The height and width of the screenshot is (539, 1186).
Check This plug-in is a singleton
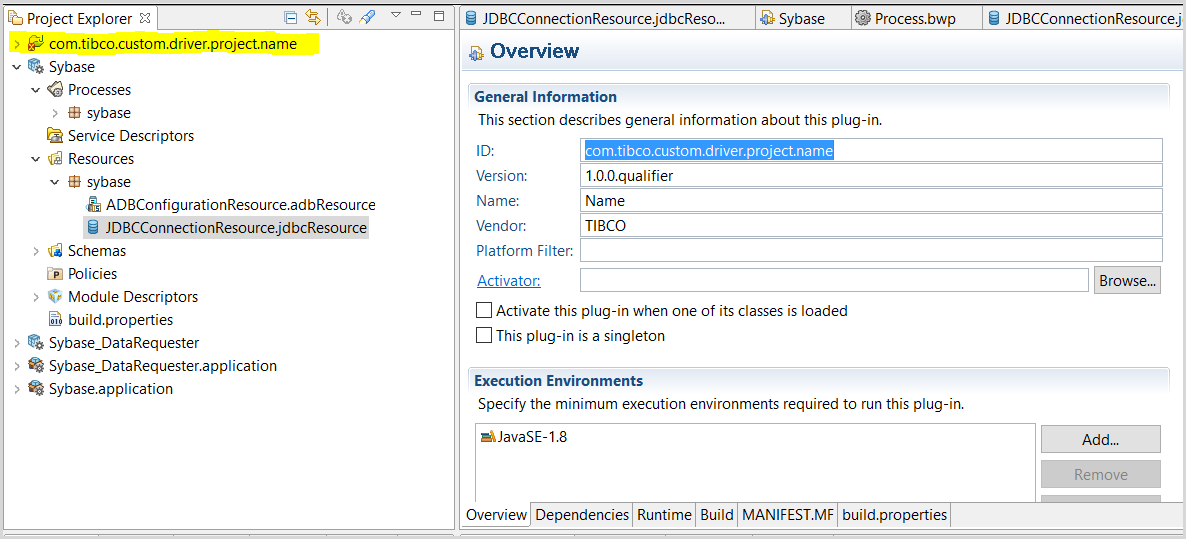point(483,335)
